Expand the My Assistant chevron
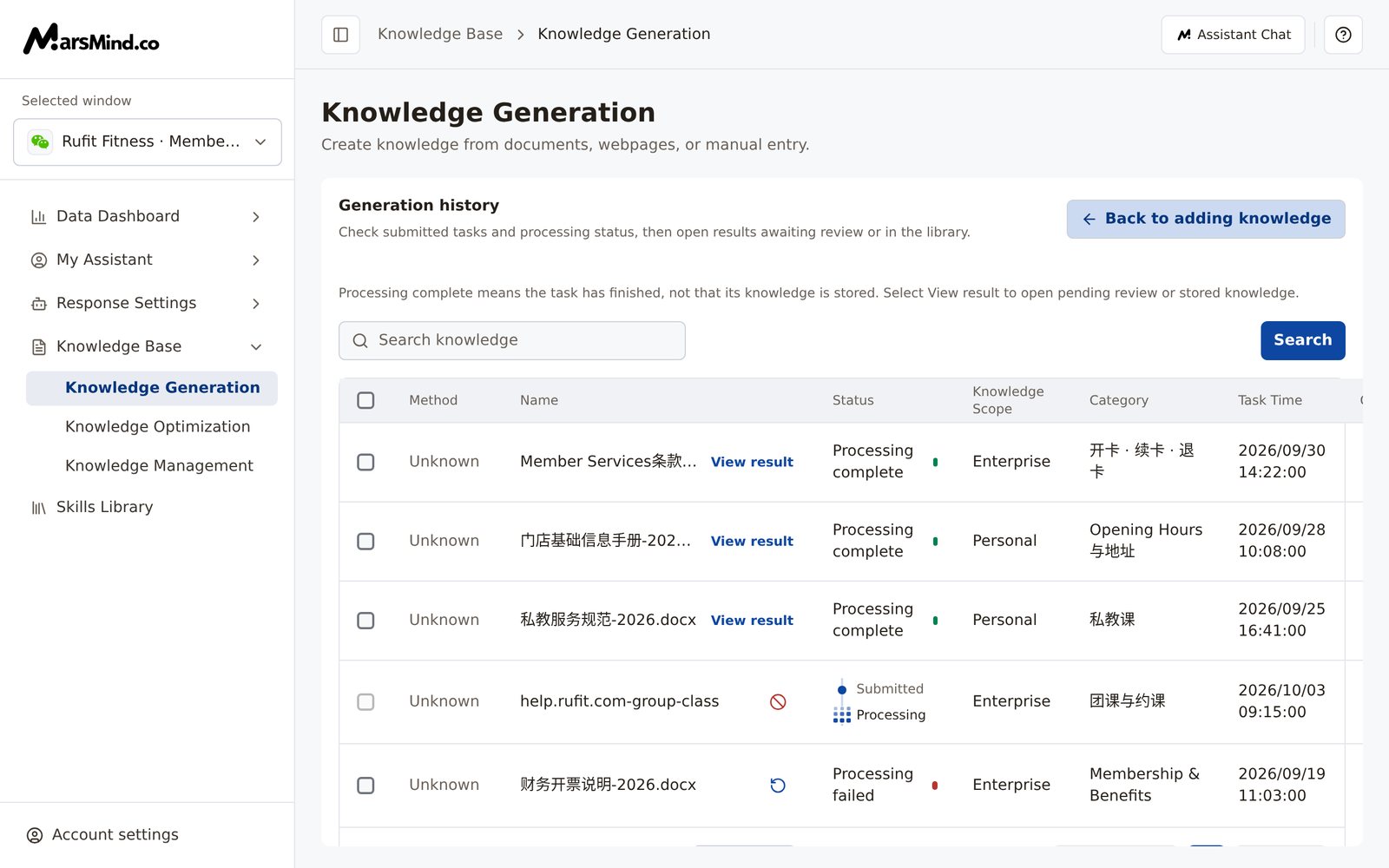The image size is (1389, 868). click(256, 260)
